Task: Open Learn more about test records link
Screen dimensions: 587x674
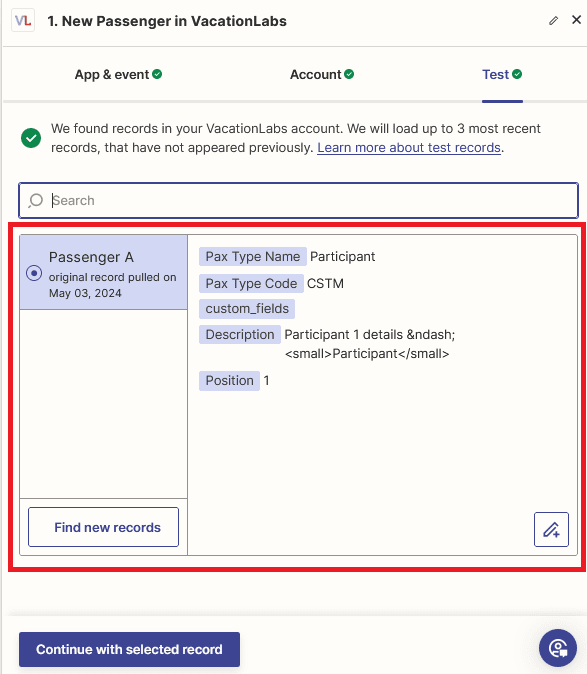Action: tap(409, 147)
